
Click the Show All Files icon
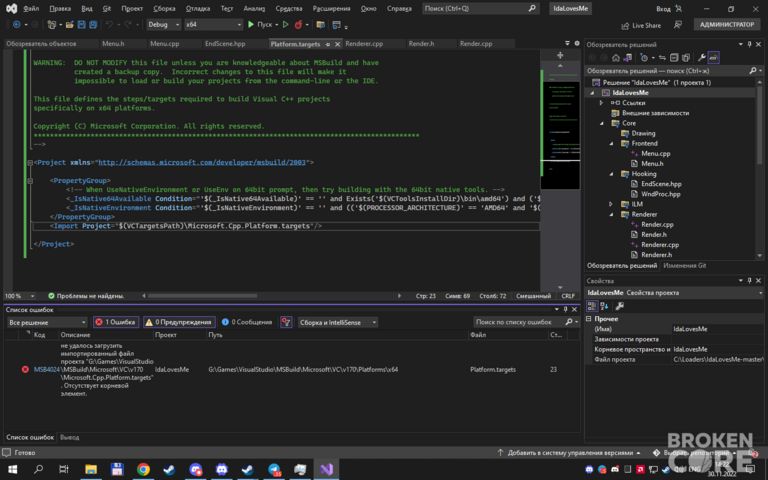(x=686, y=58)
